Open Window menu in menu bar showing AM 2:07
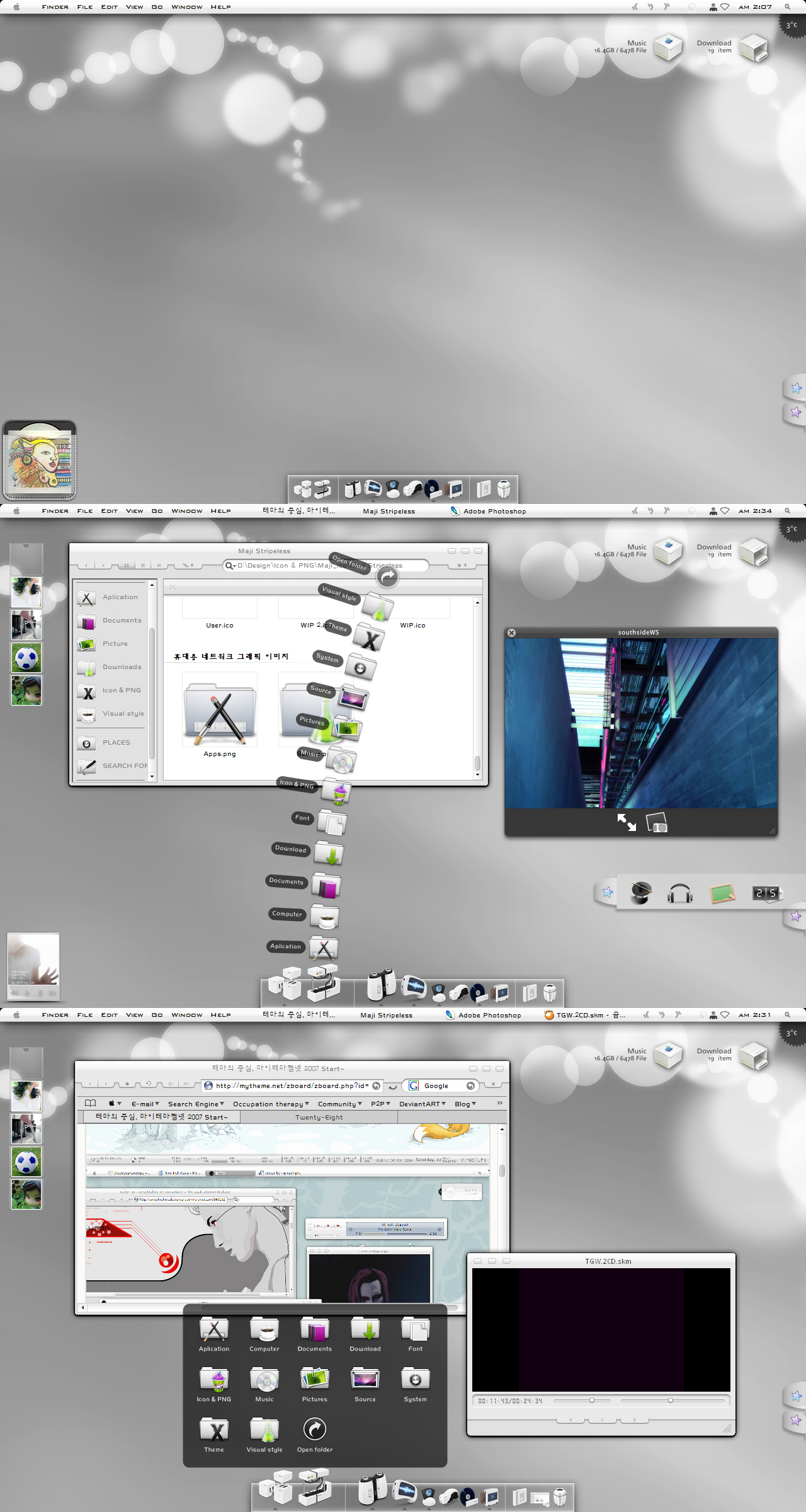806x1512 pixels. pos(187,7)
